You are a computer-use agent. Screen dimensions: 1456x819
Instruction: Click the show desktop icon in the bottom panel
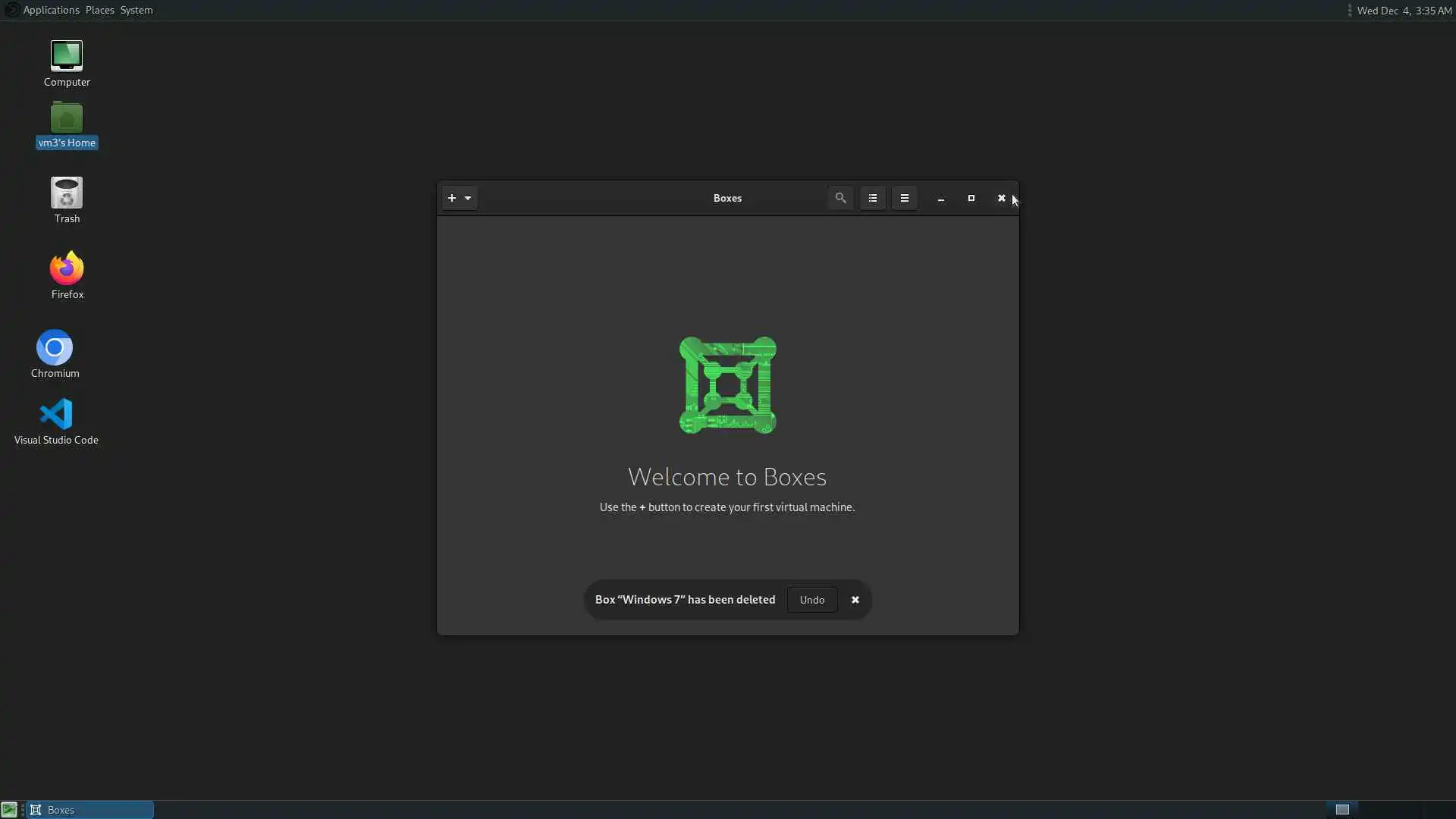pos(8,810)
